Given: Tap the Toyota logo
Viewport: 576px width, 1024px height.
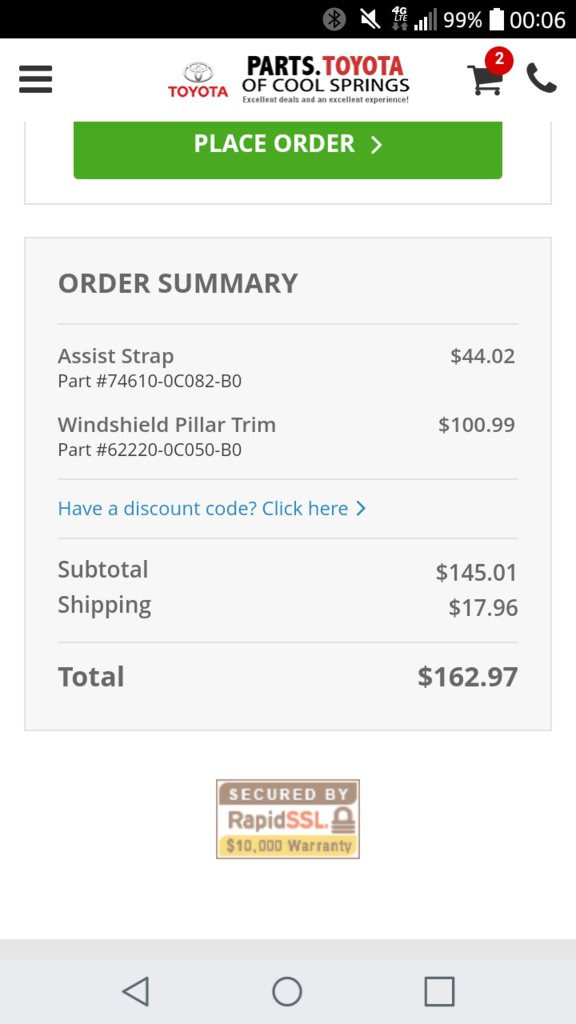Looking at the screenshot, I should point(198,80).
